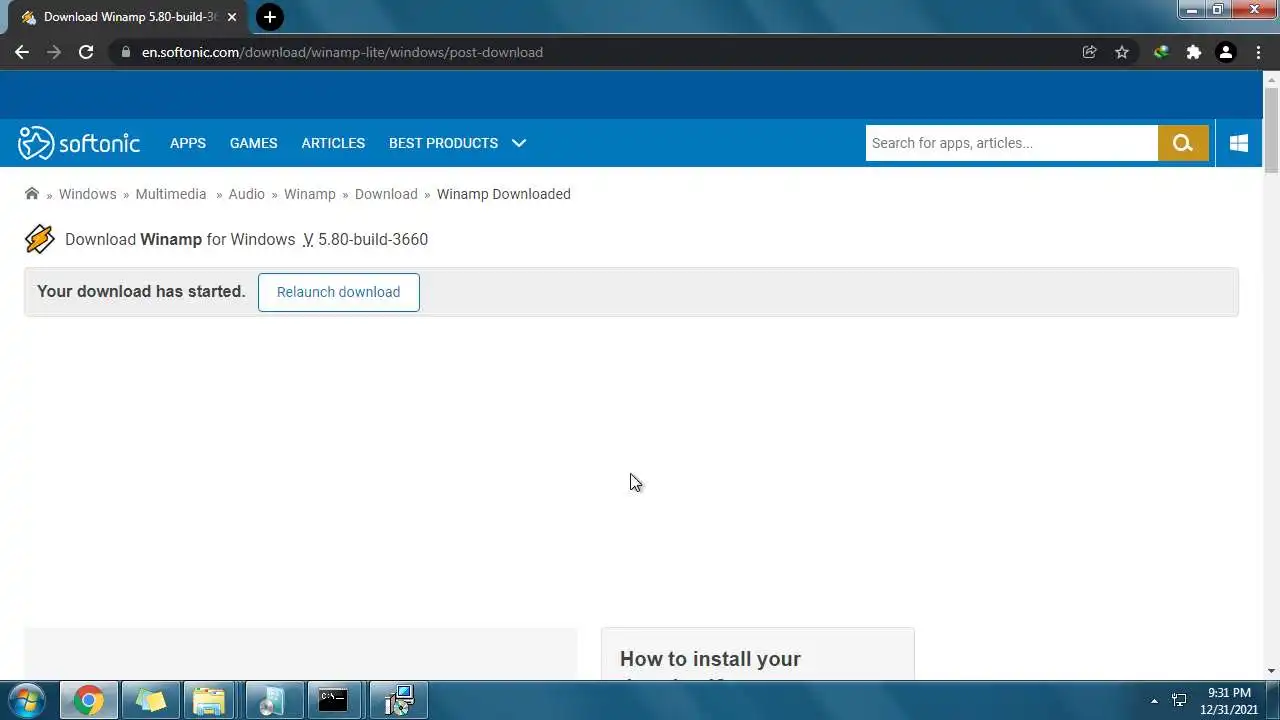Click the page vertical scrollbar thumb
1280x720 pixels.
[x=1271, y=130]
